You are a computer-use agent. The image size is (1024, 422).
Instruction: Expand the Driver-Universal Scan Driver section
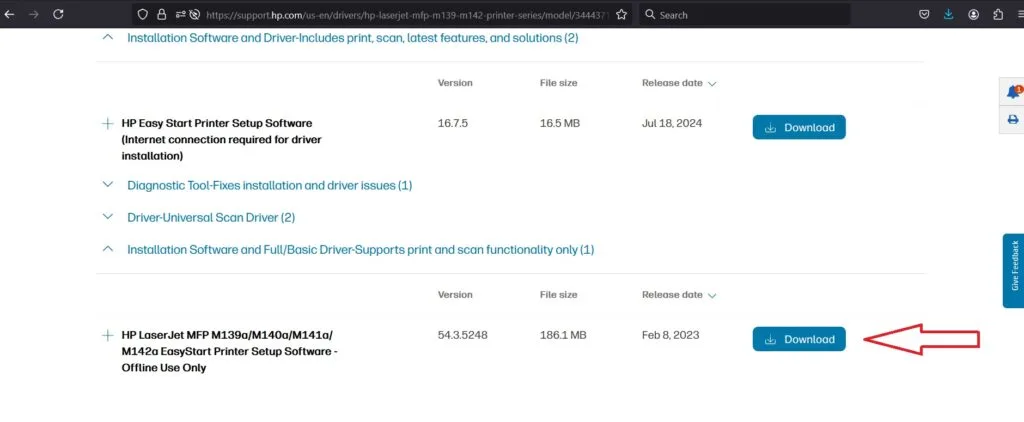[108, 217]
